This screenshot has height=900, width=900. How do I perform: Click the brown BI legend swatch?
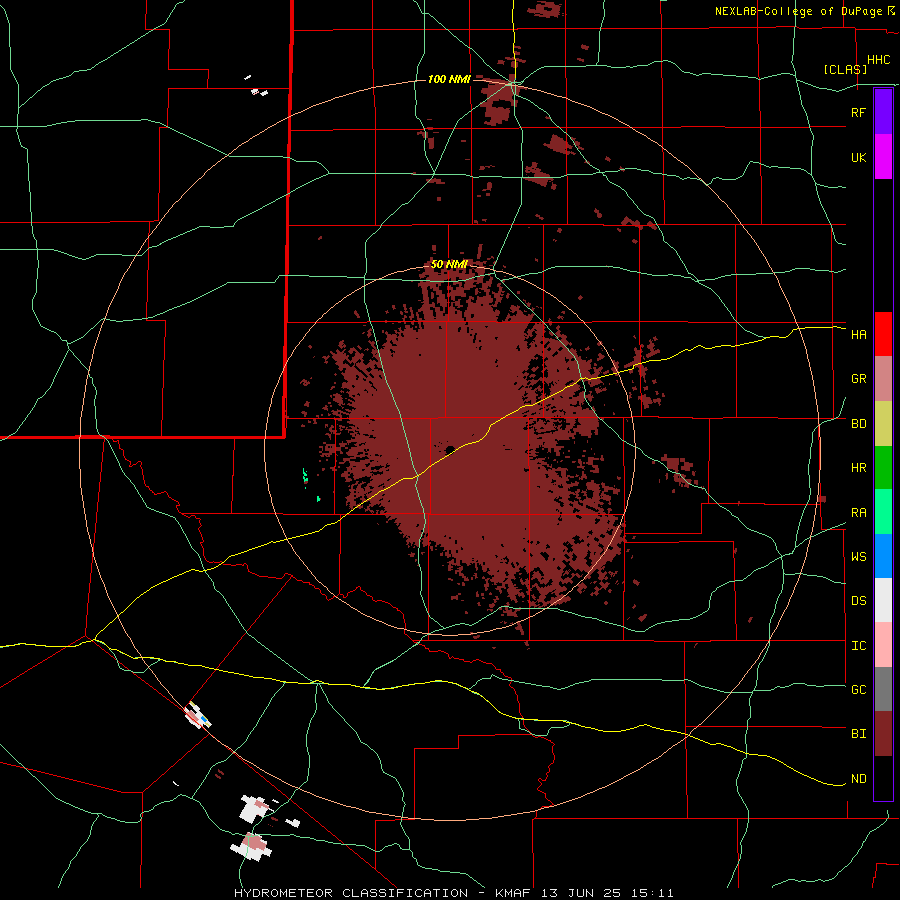(883, 734)
